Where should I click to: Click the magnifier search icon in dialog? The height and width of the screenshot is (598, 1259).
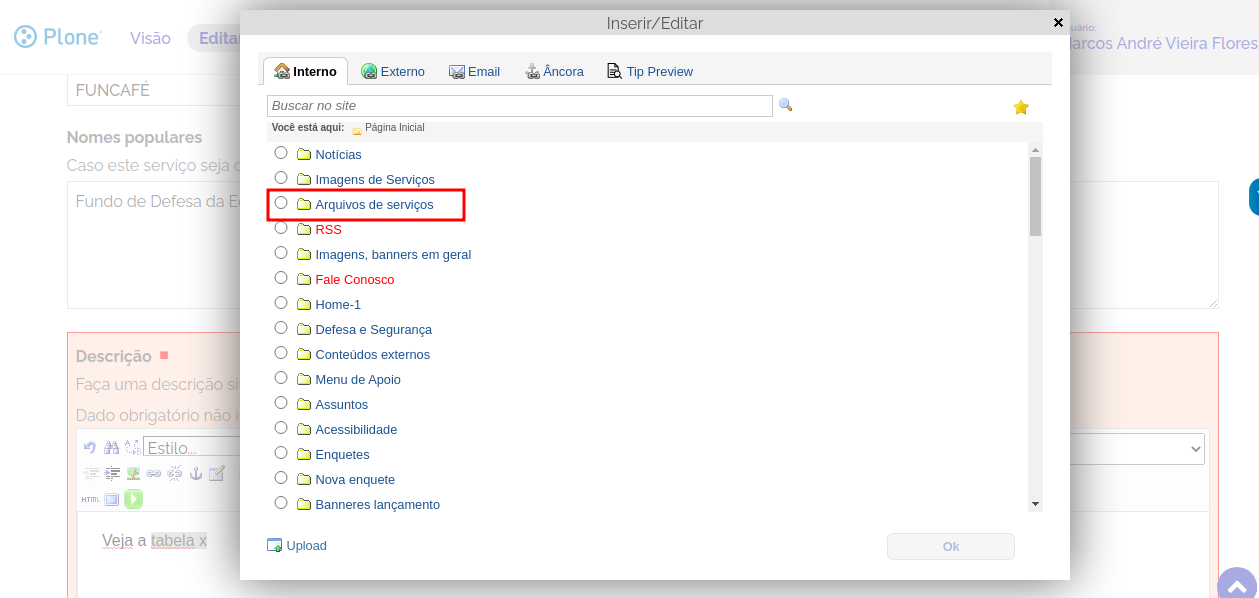[785, 105]
